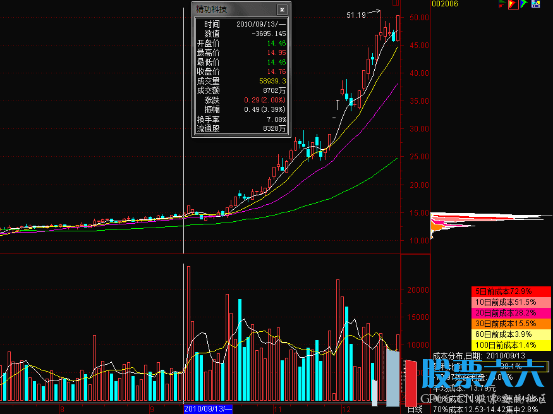
Task: Click the highlighted 2010/09/13 date marker
Action: point(208,409)
